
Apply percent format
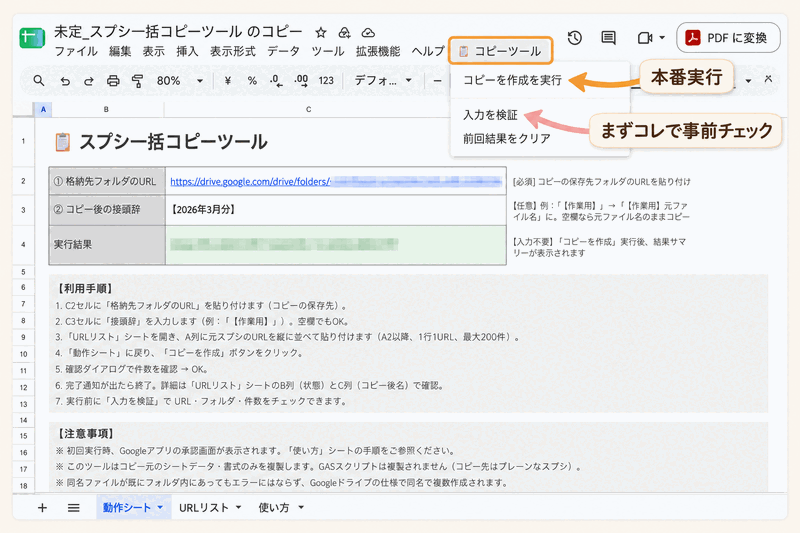[x=252, y=81]
